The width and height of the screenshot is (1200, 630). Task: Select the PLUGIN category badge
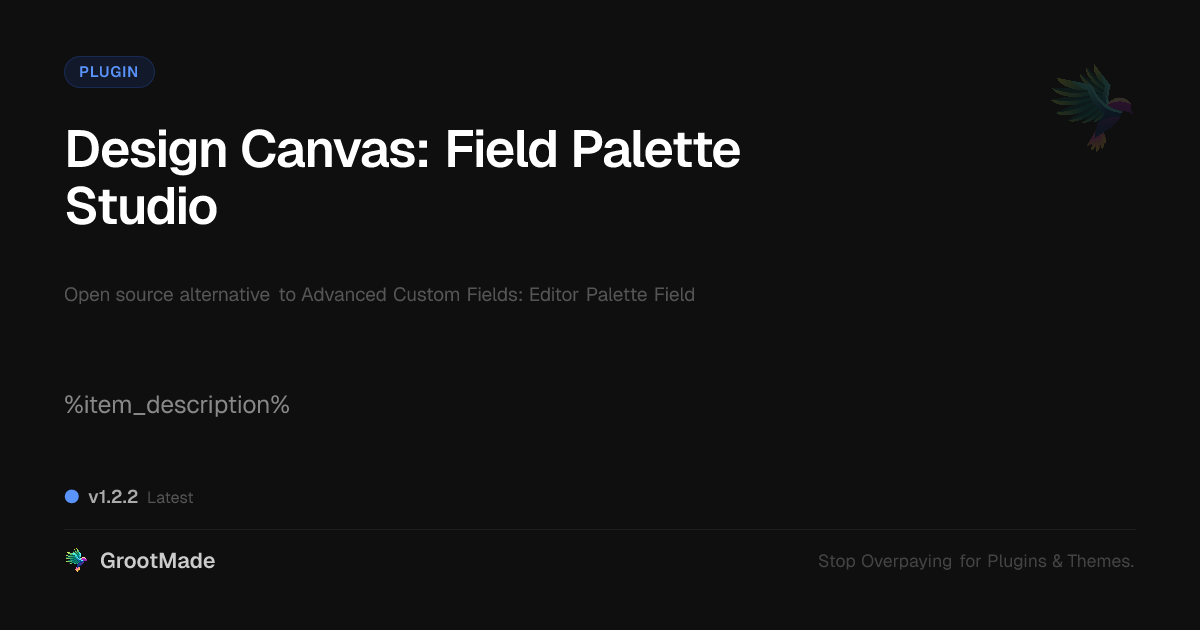click(109, 72)
